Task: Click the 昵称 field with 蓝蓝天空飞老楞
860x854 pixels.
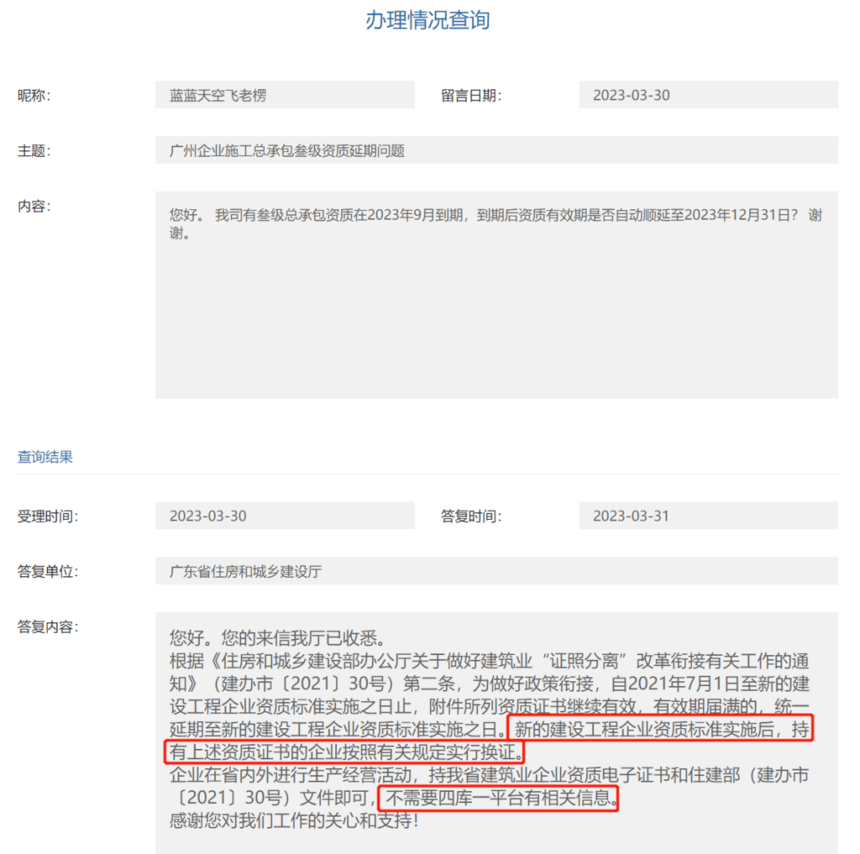Action: click(x=285, y=95)
